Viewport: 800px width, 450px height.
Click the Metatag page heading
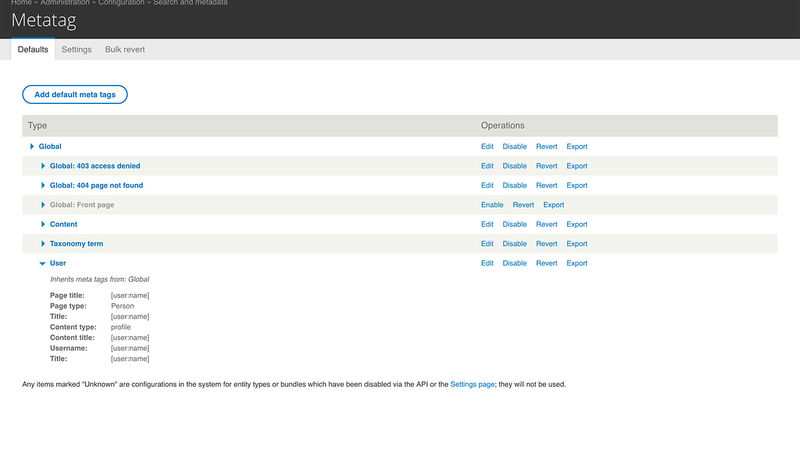tap(44, 20)
